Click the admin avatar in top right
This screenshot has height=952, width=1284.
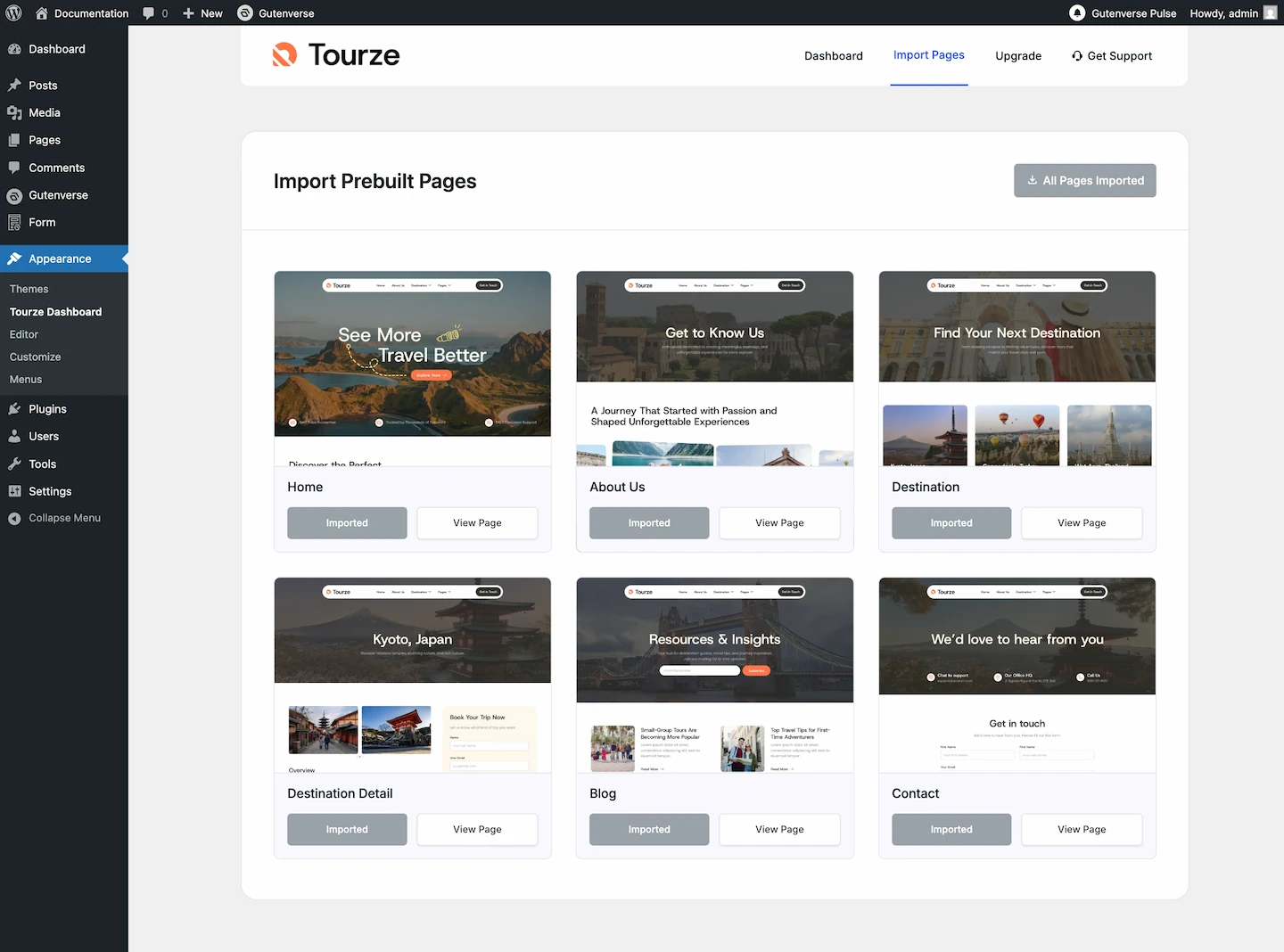click(x=1270, y=13)
